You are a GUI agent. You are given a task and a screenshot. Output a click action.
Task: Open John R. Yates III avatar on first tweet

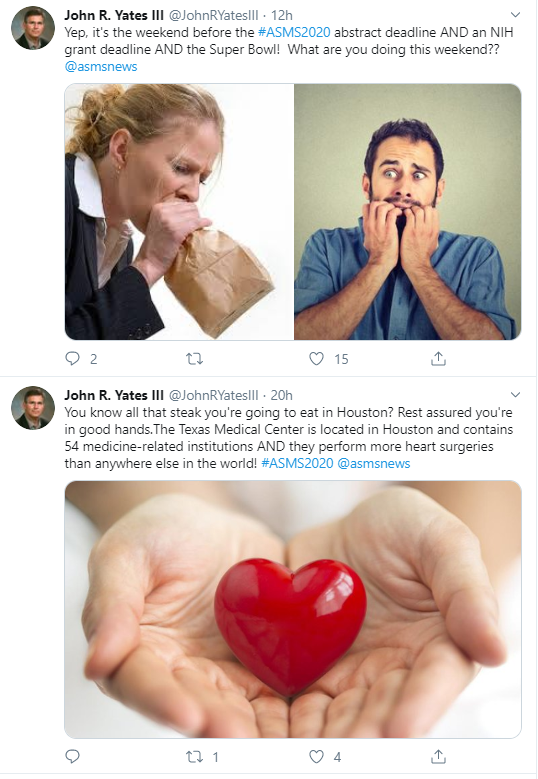coord(33,28)
